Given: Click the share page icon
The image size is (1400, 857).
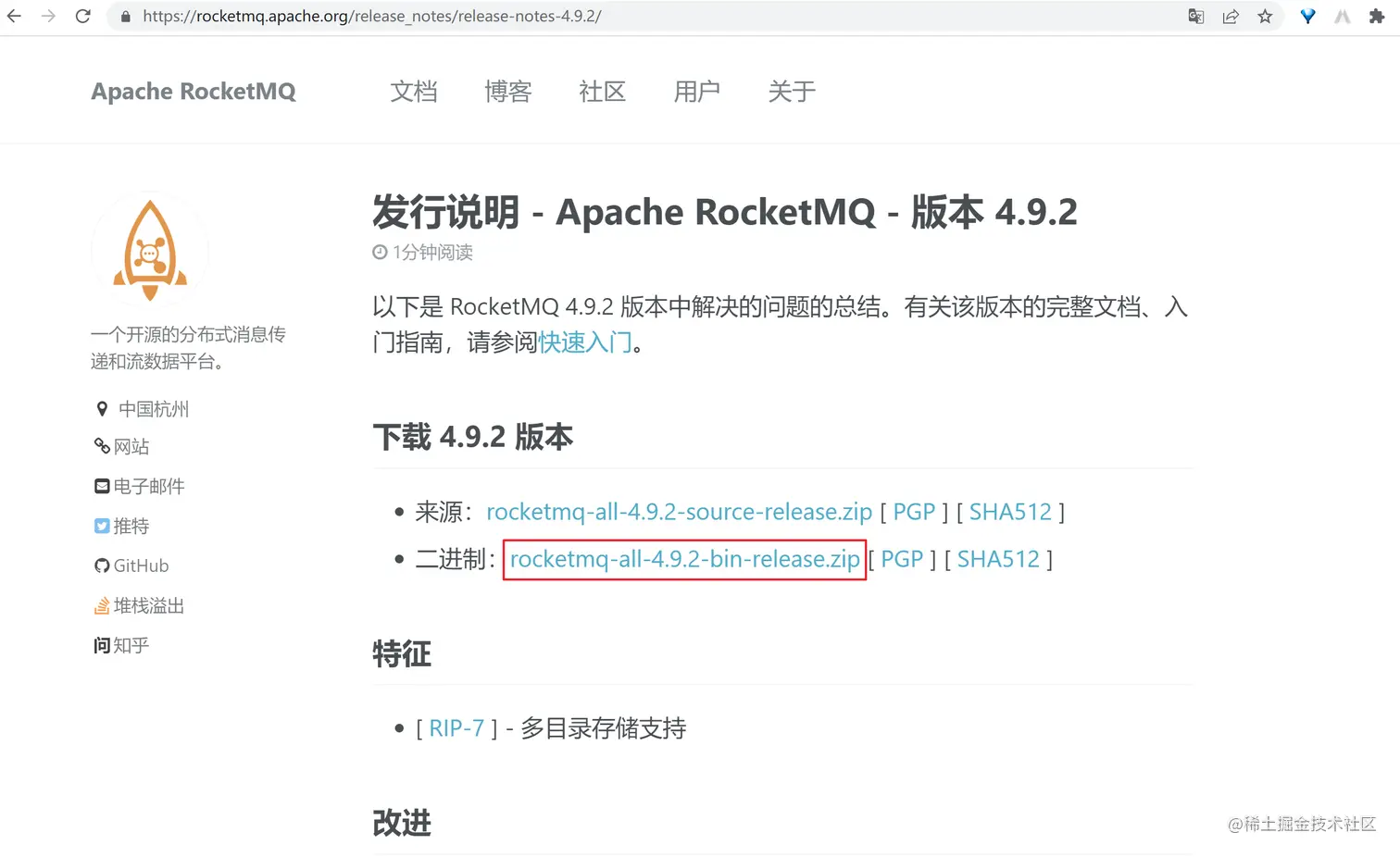Looking at the screenshot, I should point(1231,17).
